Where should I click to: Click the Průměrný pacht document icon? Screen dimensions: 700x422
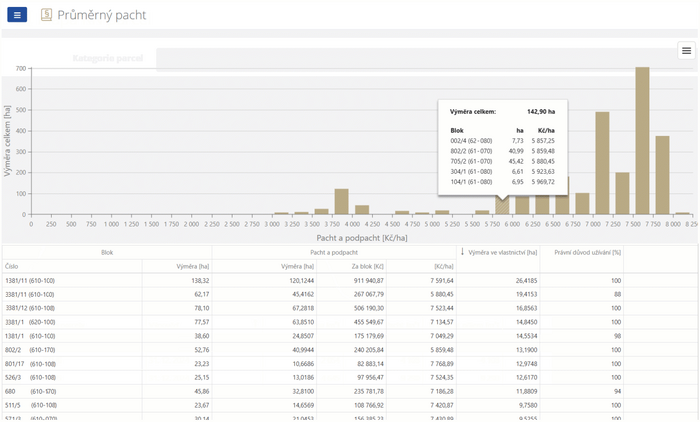[46, 15]
